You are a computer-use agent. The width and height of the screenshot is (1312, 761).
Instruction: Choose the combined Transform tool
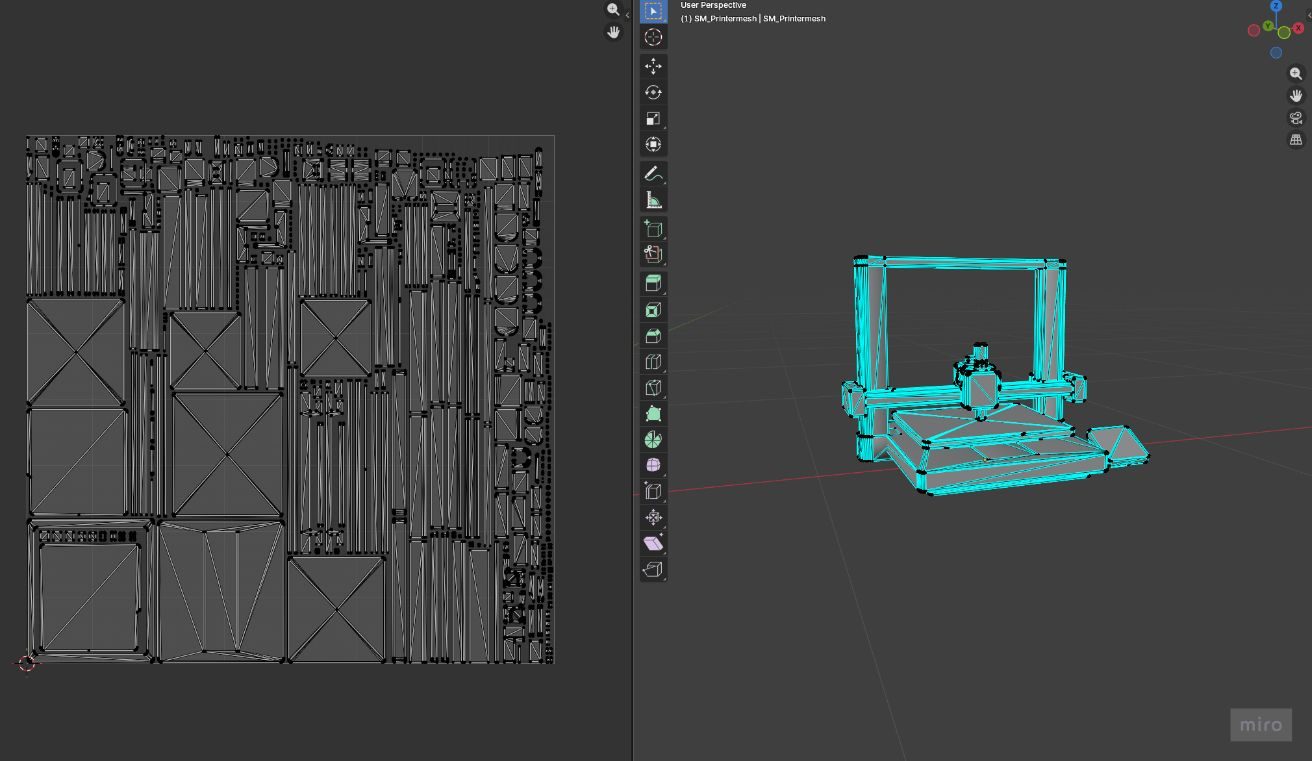(653, 144)
